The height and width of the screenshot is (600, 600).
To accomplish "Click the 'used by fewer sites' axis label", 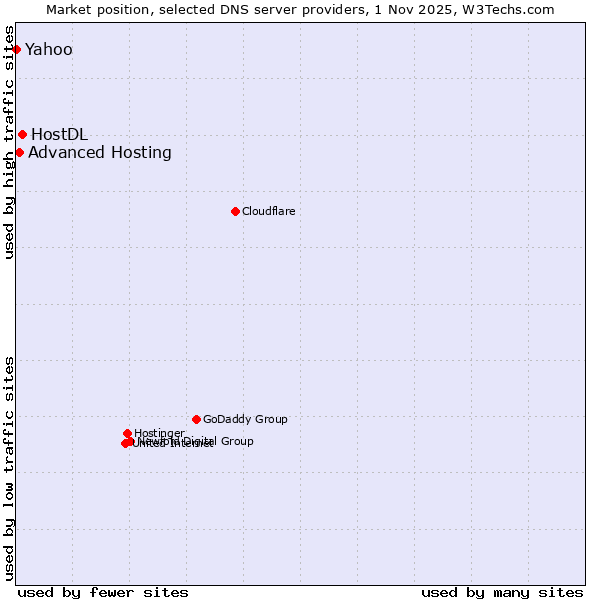I will 103,592.
